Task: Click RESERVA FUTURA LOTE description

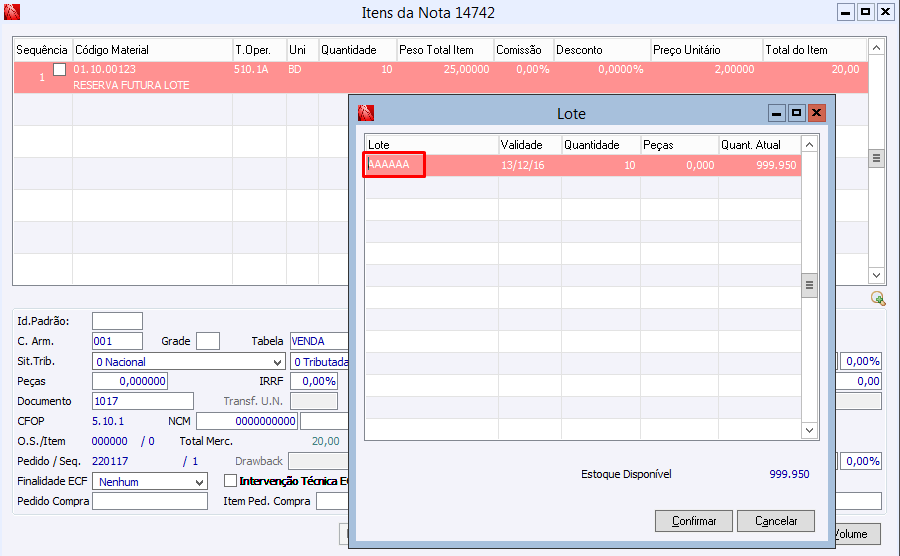Action: coord(131,85)
